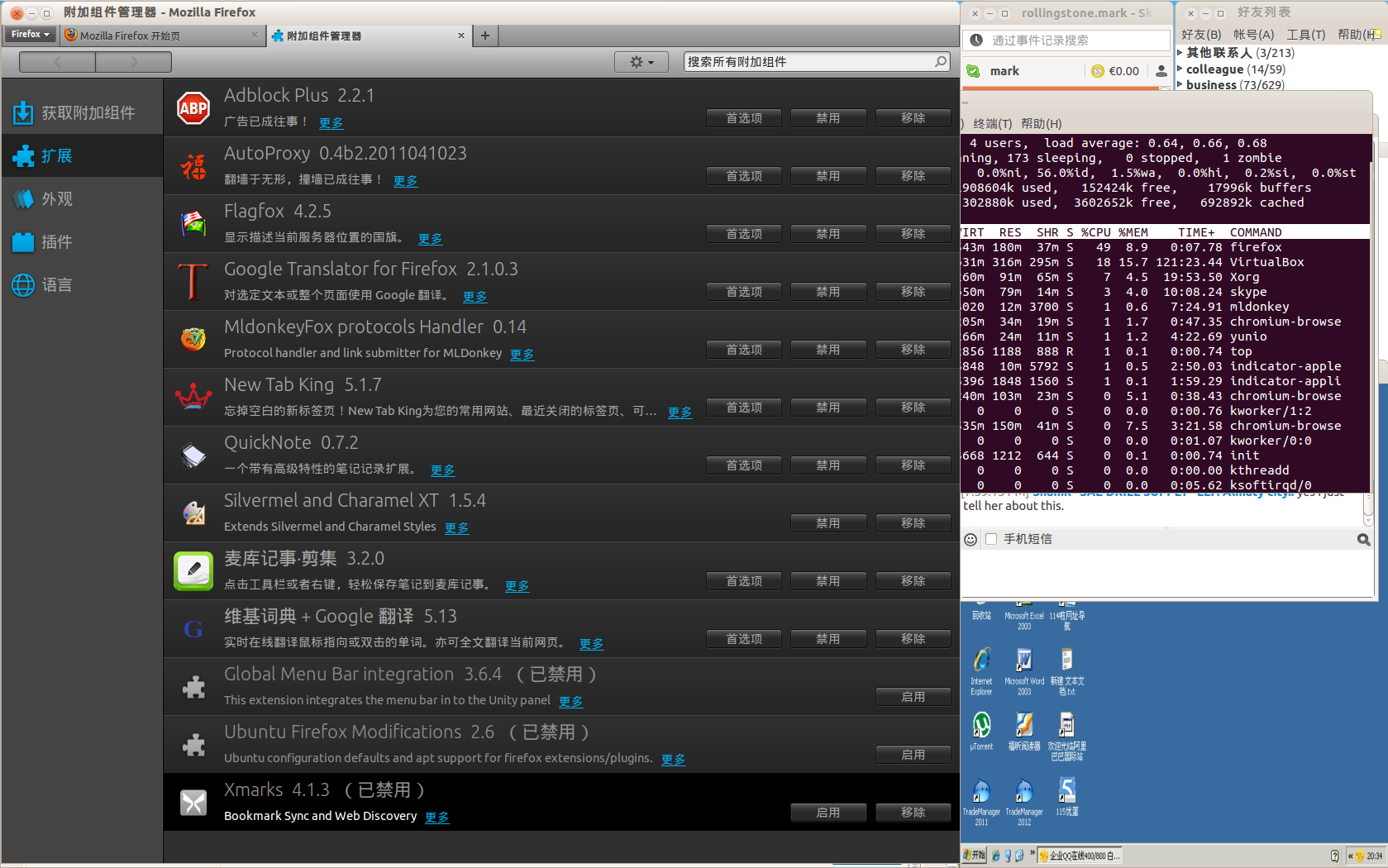The width and height of the screenshot is (1388, 868).
Task: Click the 维基词典 + Google 翻译 G icon
Action: click(193, 629)
